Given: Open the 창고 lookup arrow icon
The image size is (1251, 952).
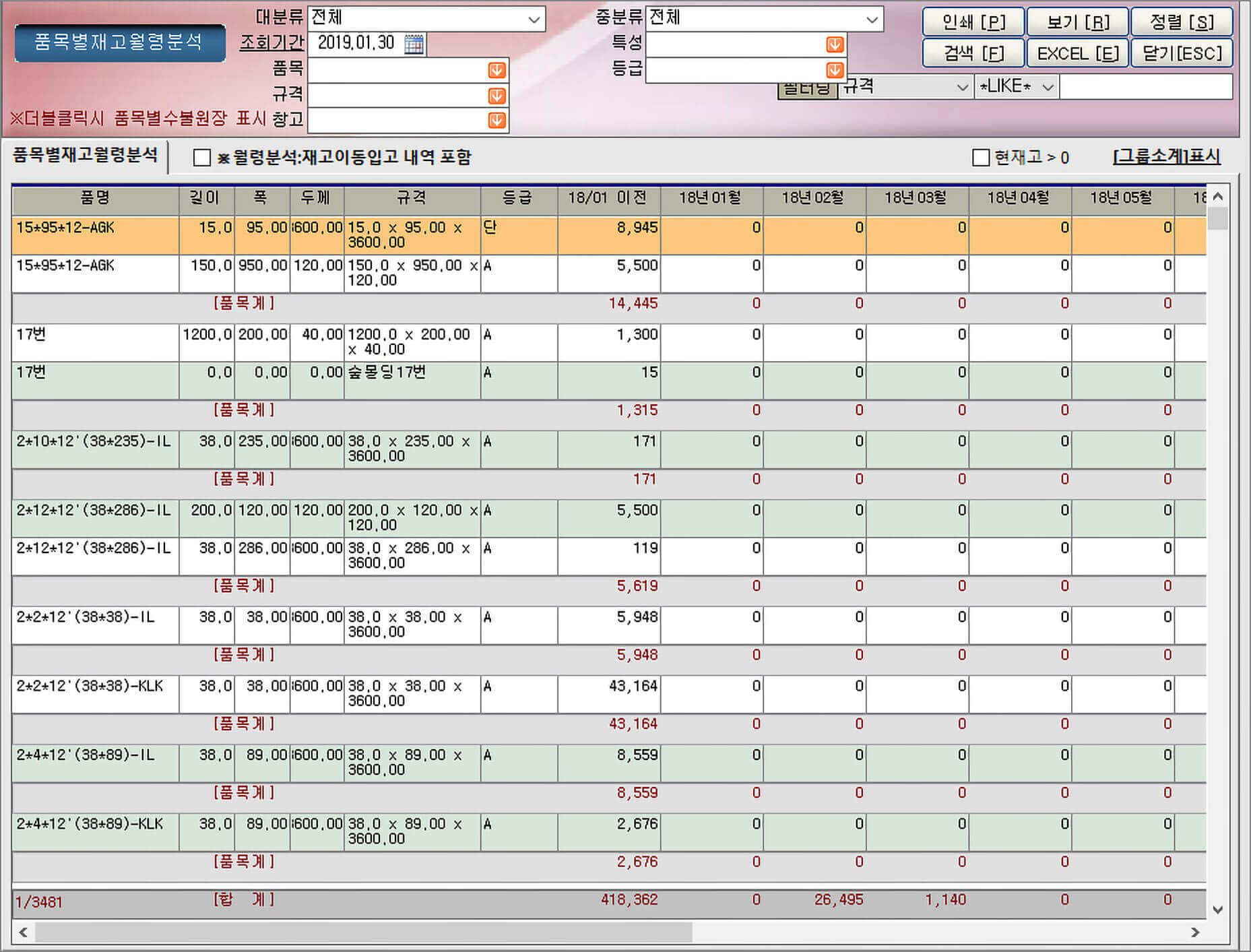Looking at the screenshot, I should 496,121.
